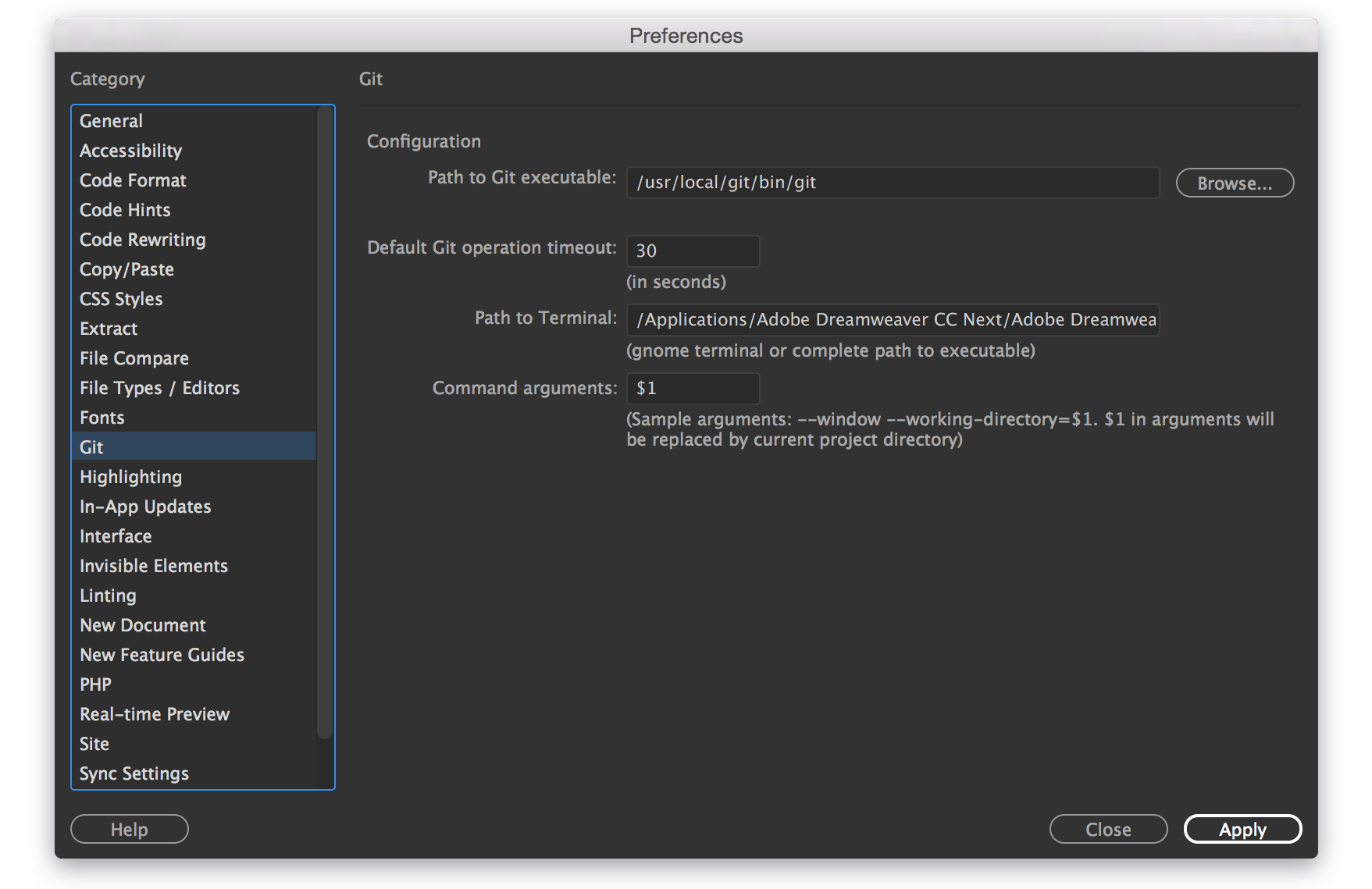This screenshot has height=889, width=1372.
Task: Select the Code Format category
Action: pyautogui.click(x=132, y=180)
